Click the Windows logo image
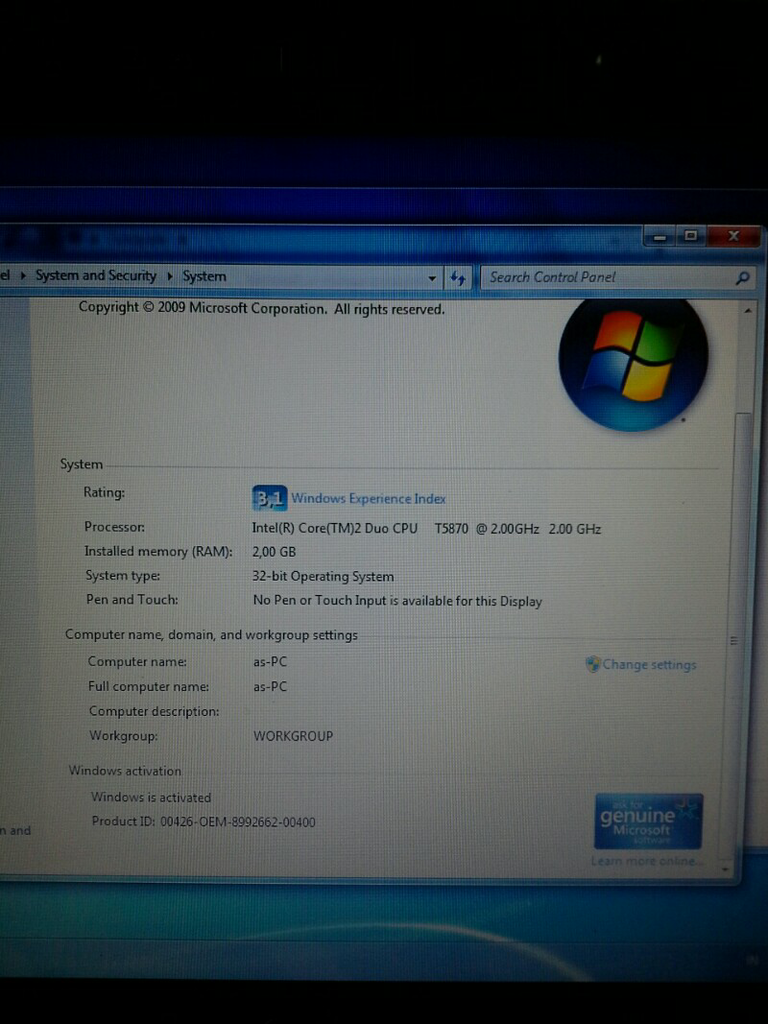The width and height of the screenshot is (768, 1024). [633, 365]
